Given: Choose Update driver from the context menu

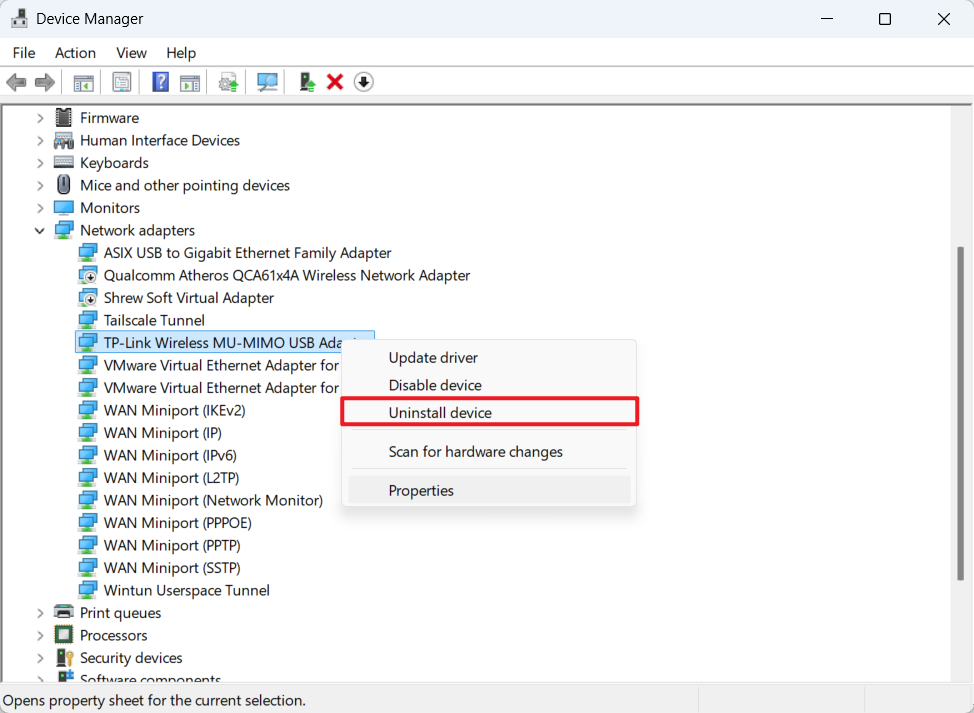Looking at the screenshot, I should (x=433, y=357).
